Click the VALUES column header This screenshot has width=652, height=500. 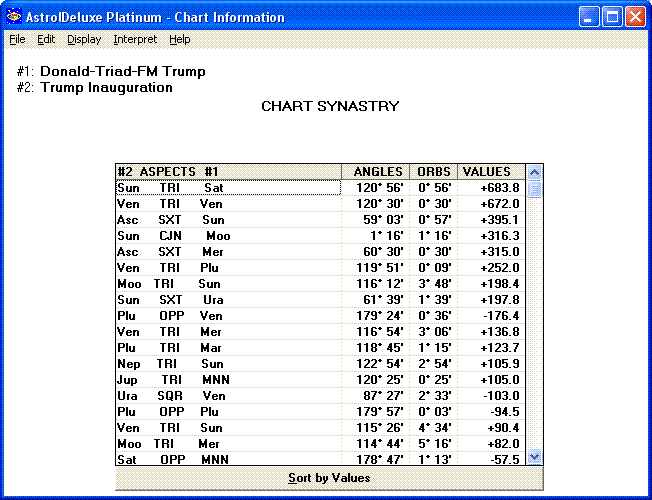[x=491, y=172]
